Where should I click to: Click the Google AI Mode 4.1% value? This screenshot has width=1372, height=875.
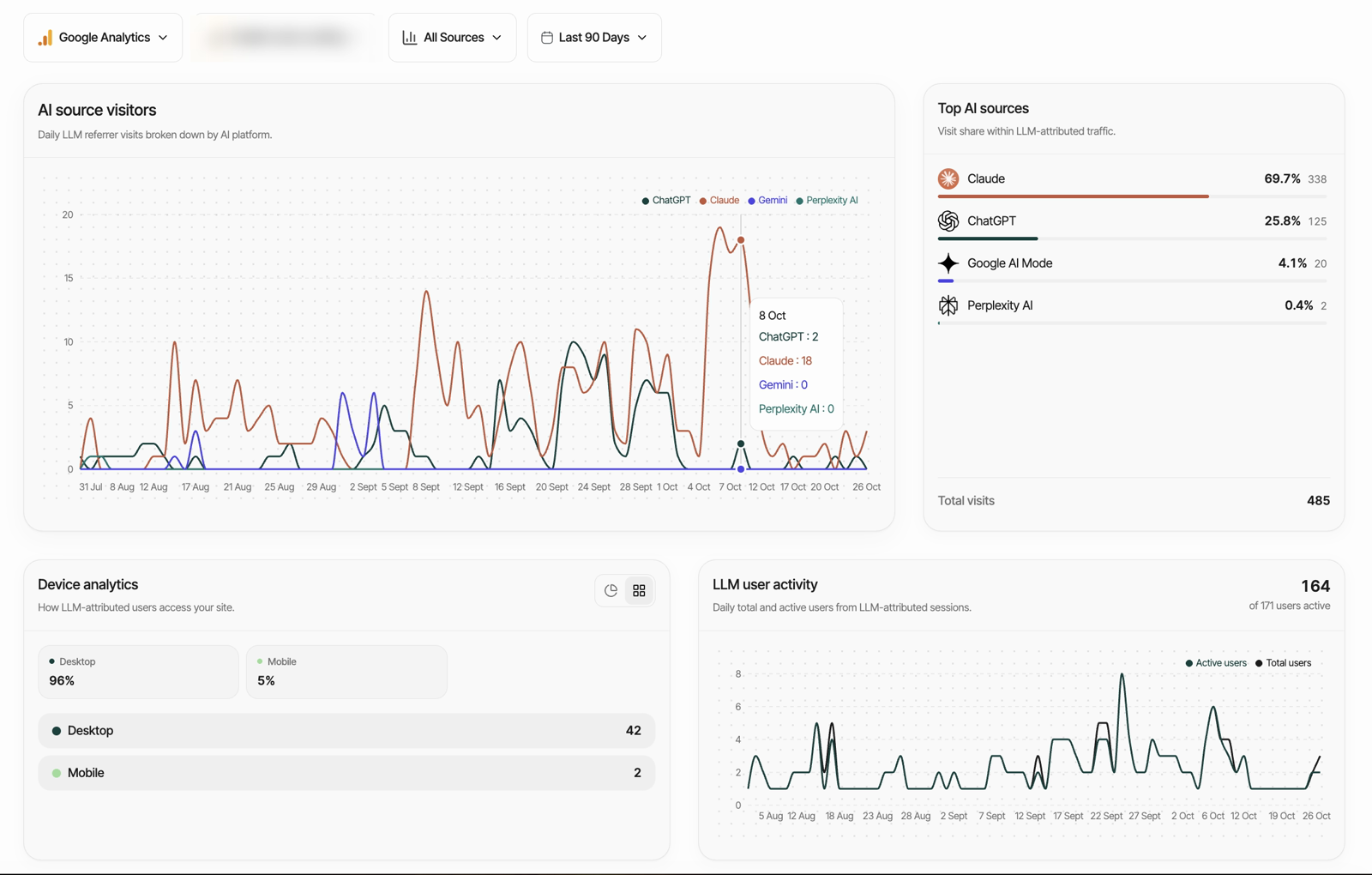point(1292,262)
